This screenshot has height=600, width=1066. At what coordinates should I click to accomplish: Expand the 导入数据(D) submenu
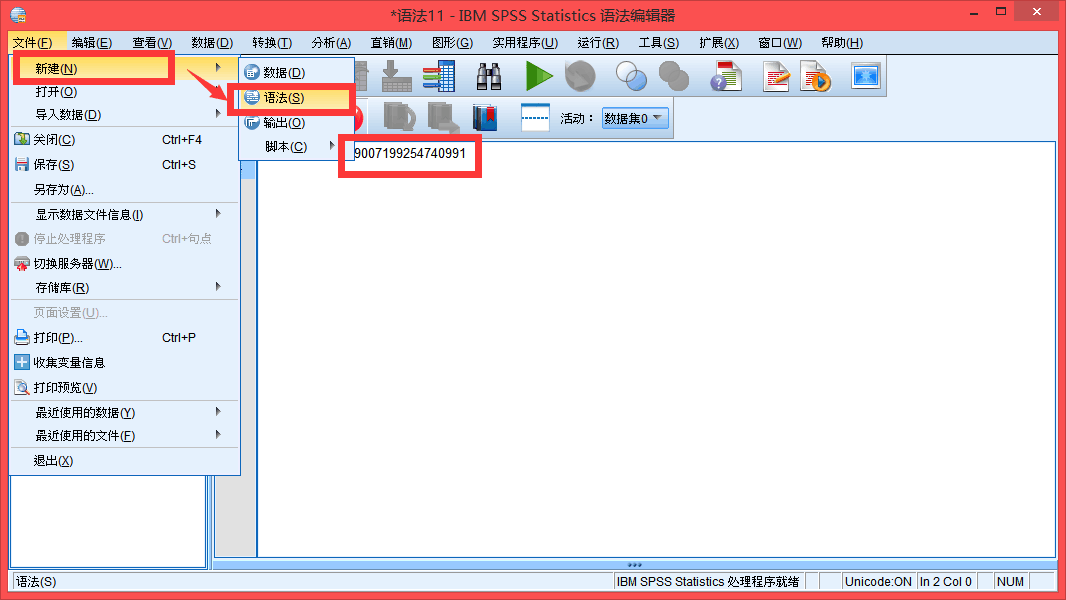click(x=218, y=113)
